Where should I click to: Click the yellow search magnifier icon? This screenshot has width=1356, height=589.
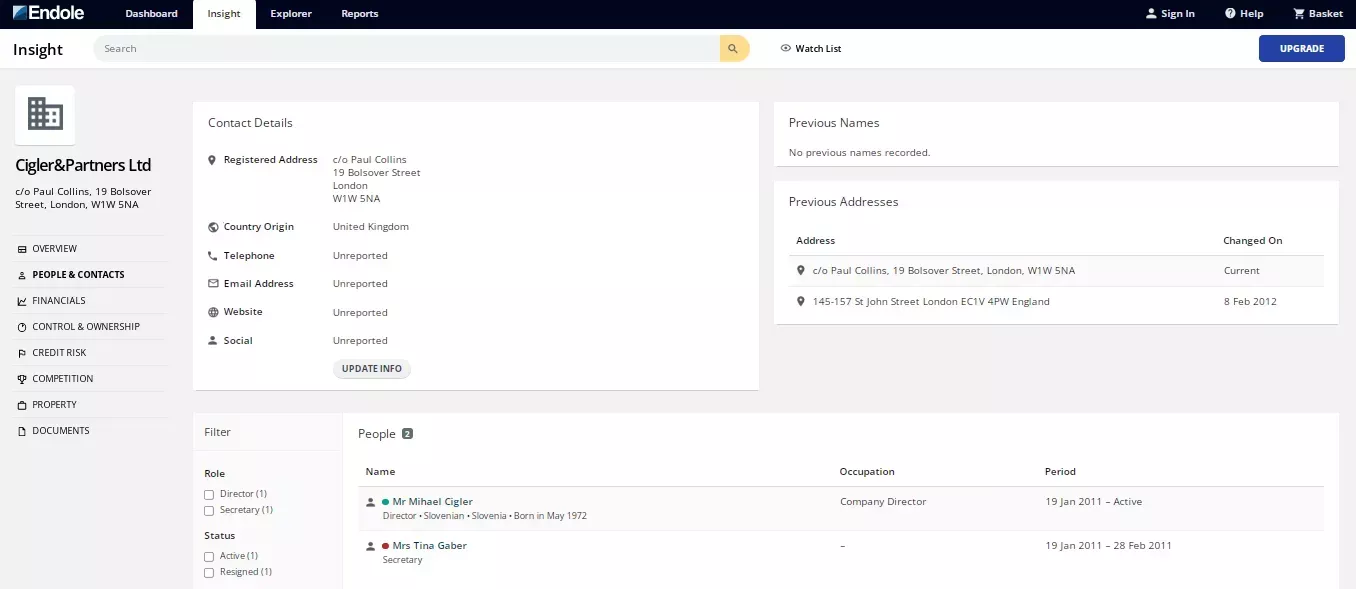point(733,48)
